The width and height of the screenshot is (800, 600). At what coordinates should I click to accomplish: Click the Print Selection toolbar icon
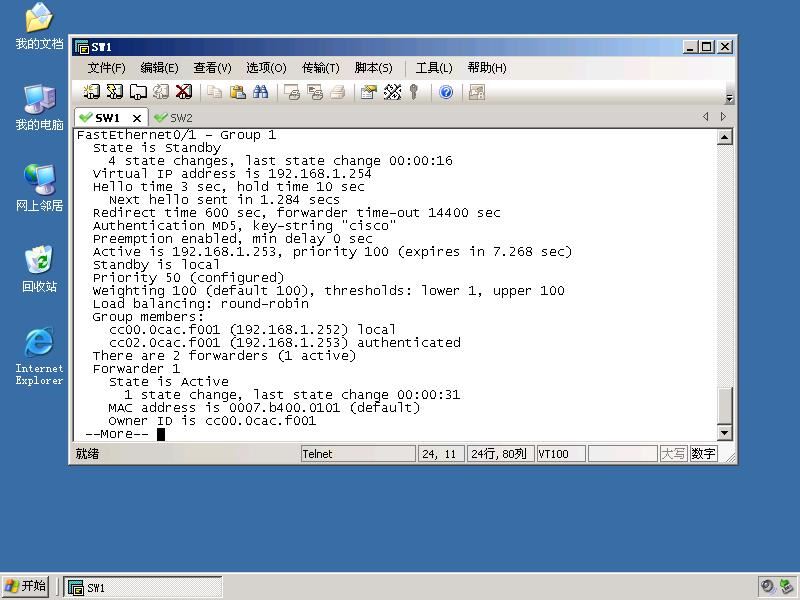(315, 92)
